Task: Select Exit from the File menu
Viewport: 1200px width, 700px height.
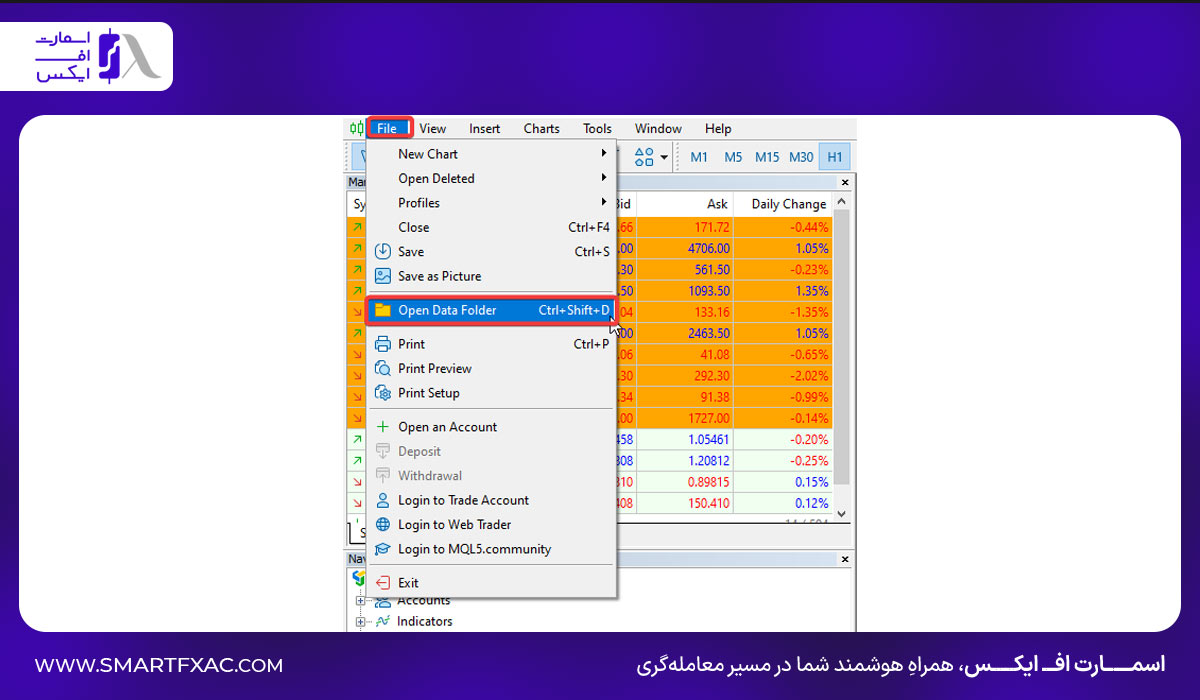Action: pyautogui.click(x=491, y=583)
